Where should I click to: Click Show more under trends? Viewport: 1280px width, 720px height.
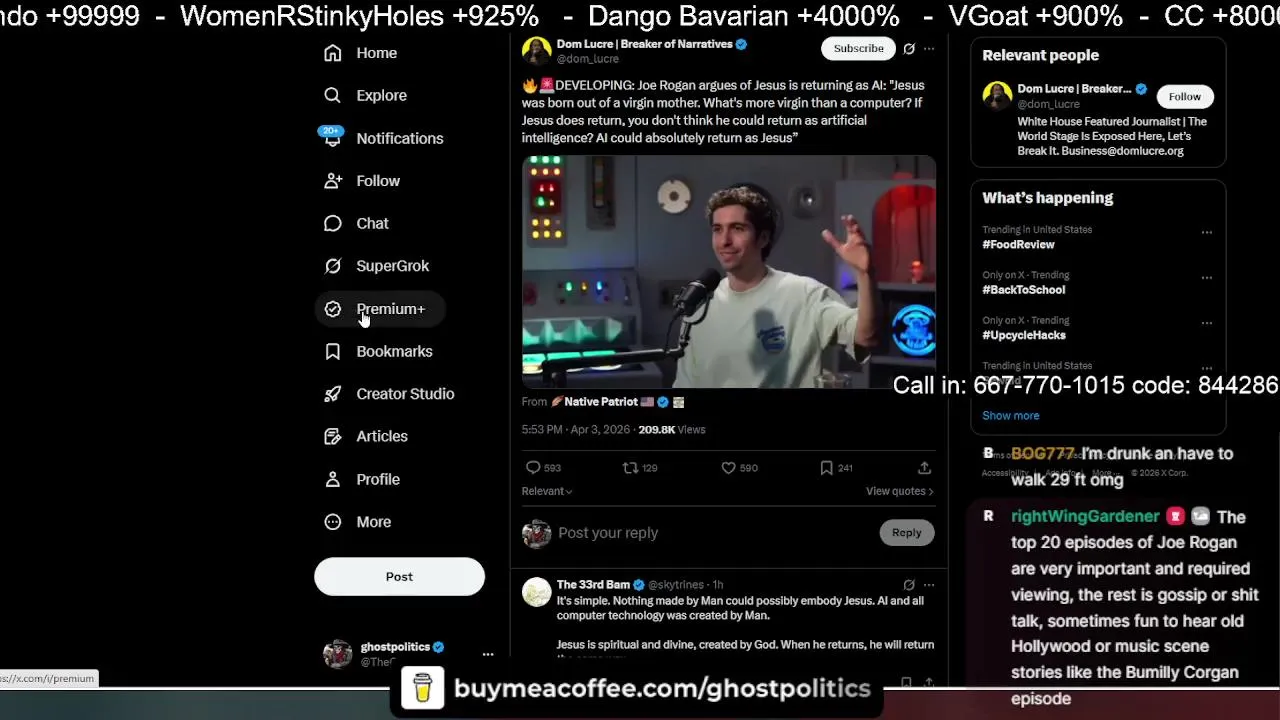click(1010, 415)
